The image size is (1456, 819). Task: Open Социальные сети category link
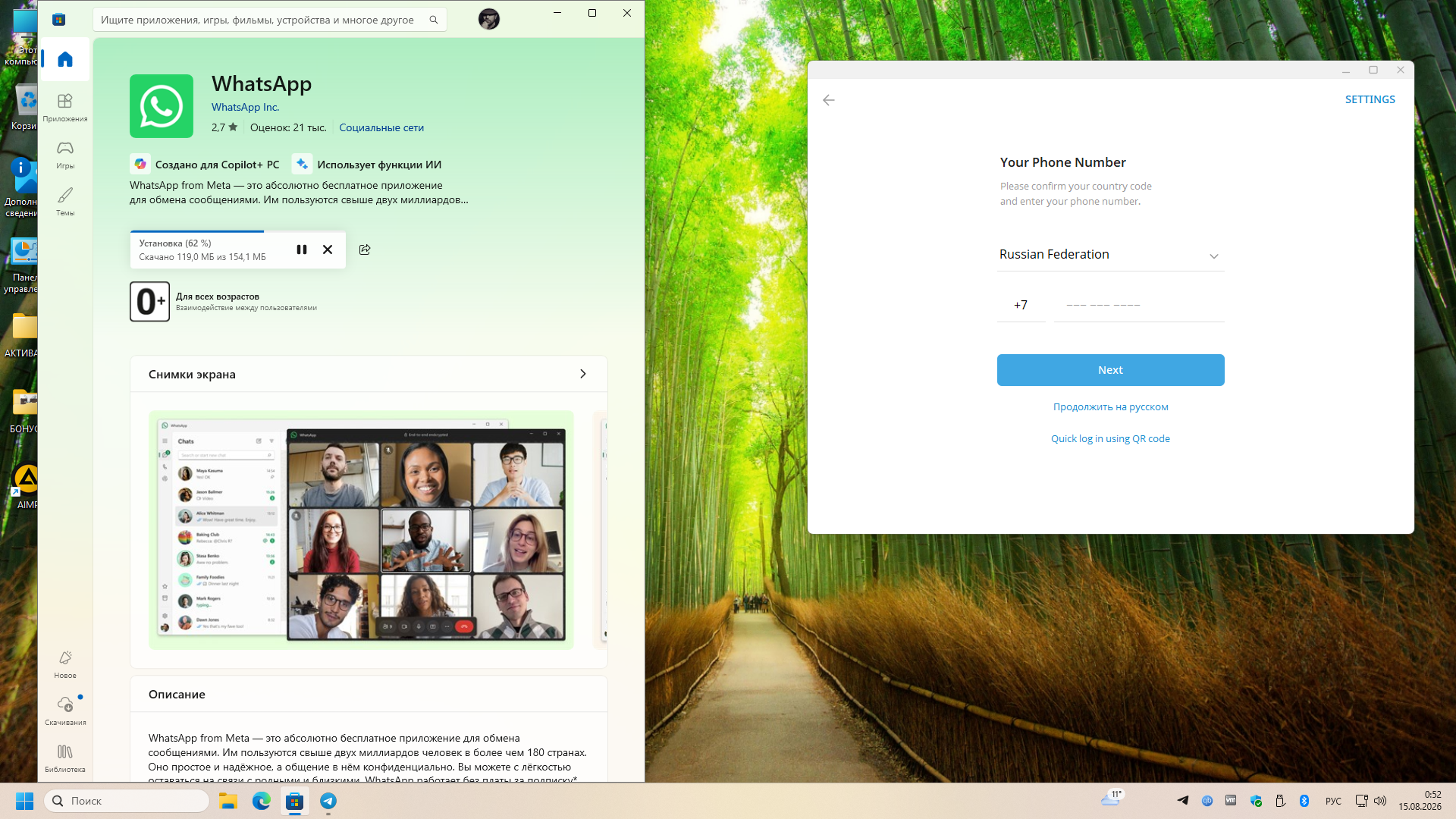coord(381,127)
